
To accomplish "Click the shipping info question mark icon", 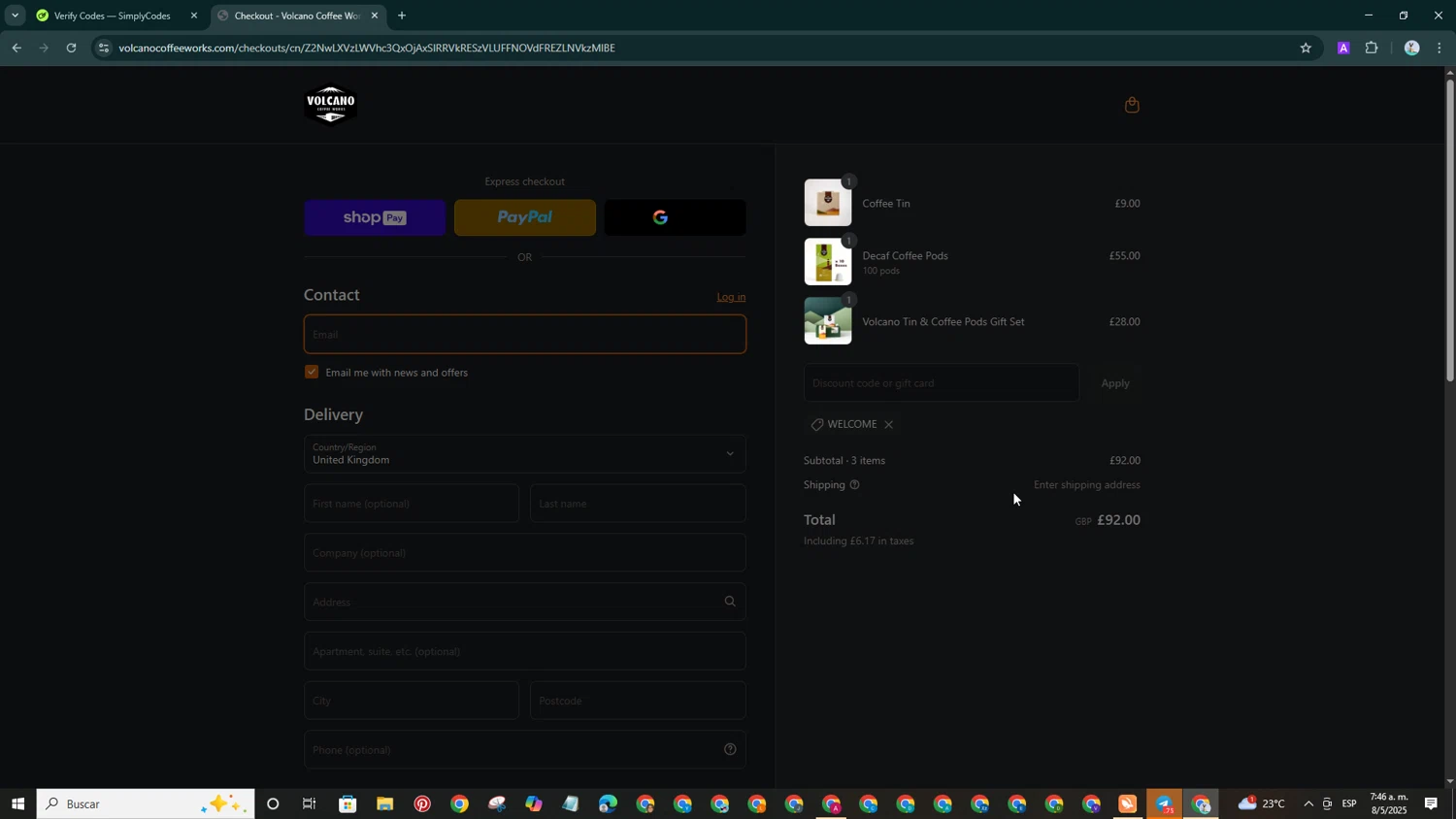I will point(854,484).
